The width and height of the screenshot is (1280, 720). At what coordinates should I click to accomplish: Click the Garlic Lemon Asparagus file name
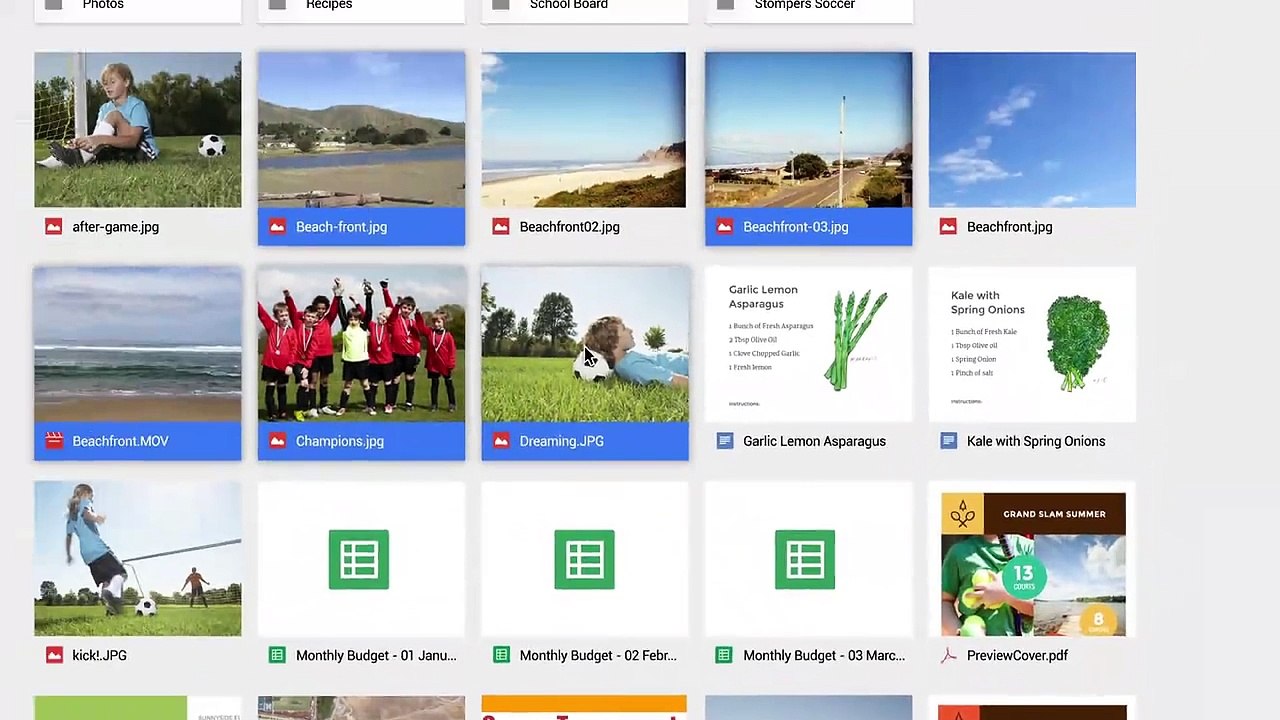point(814,441)
